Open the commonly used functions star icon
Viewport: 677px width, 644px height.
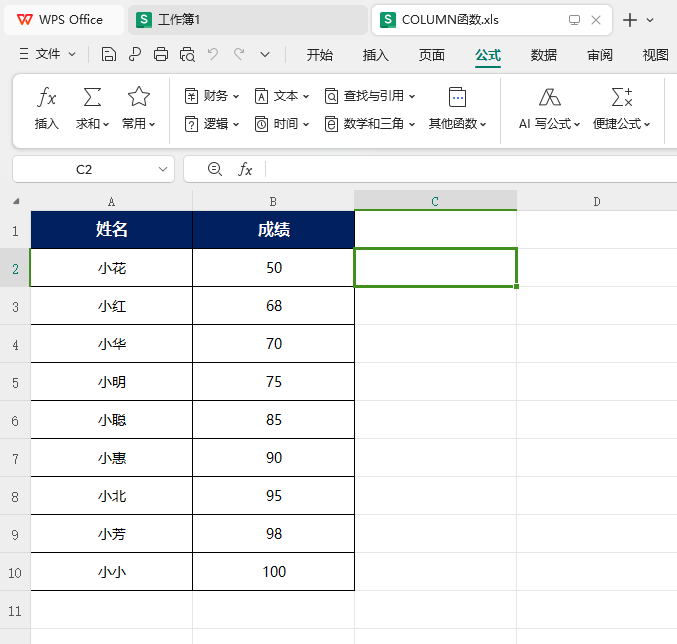click(138, 97)
